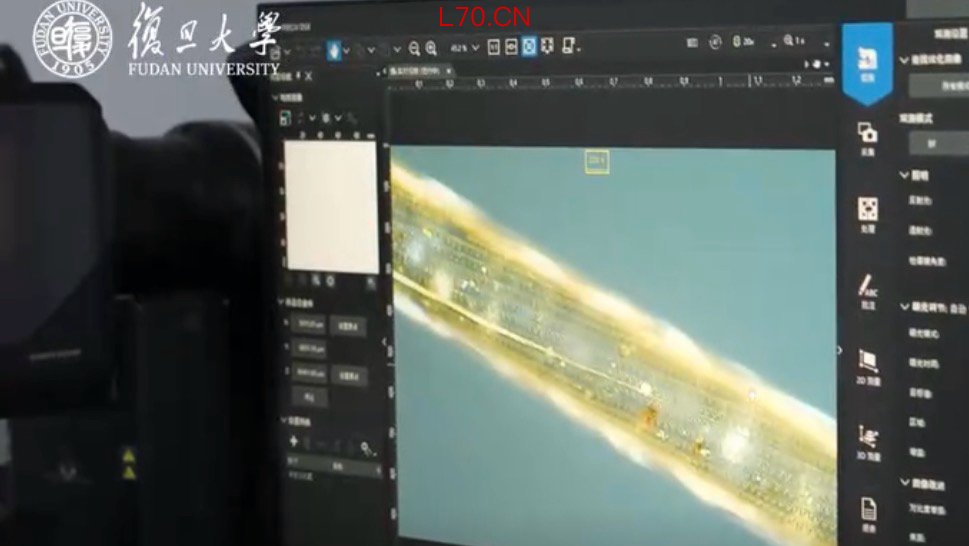Click the zoom in magnifier icon

[431, 48]
